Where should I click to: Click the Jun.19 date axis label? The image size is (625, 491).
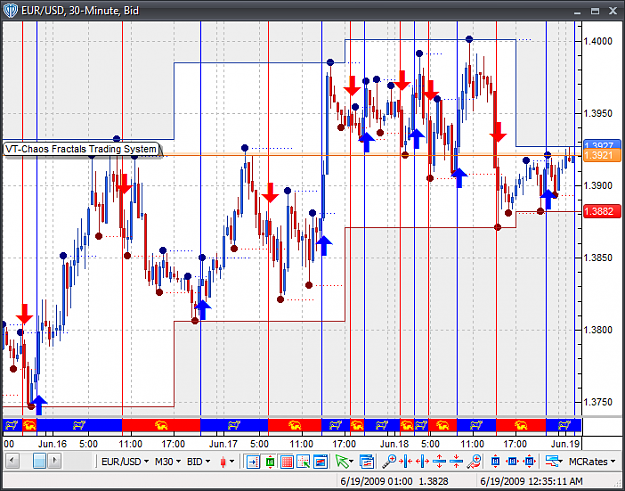(x=565, y=444)
